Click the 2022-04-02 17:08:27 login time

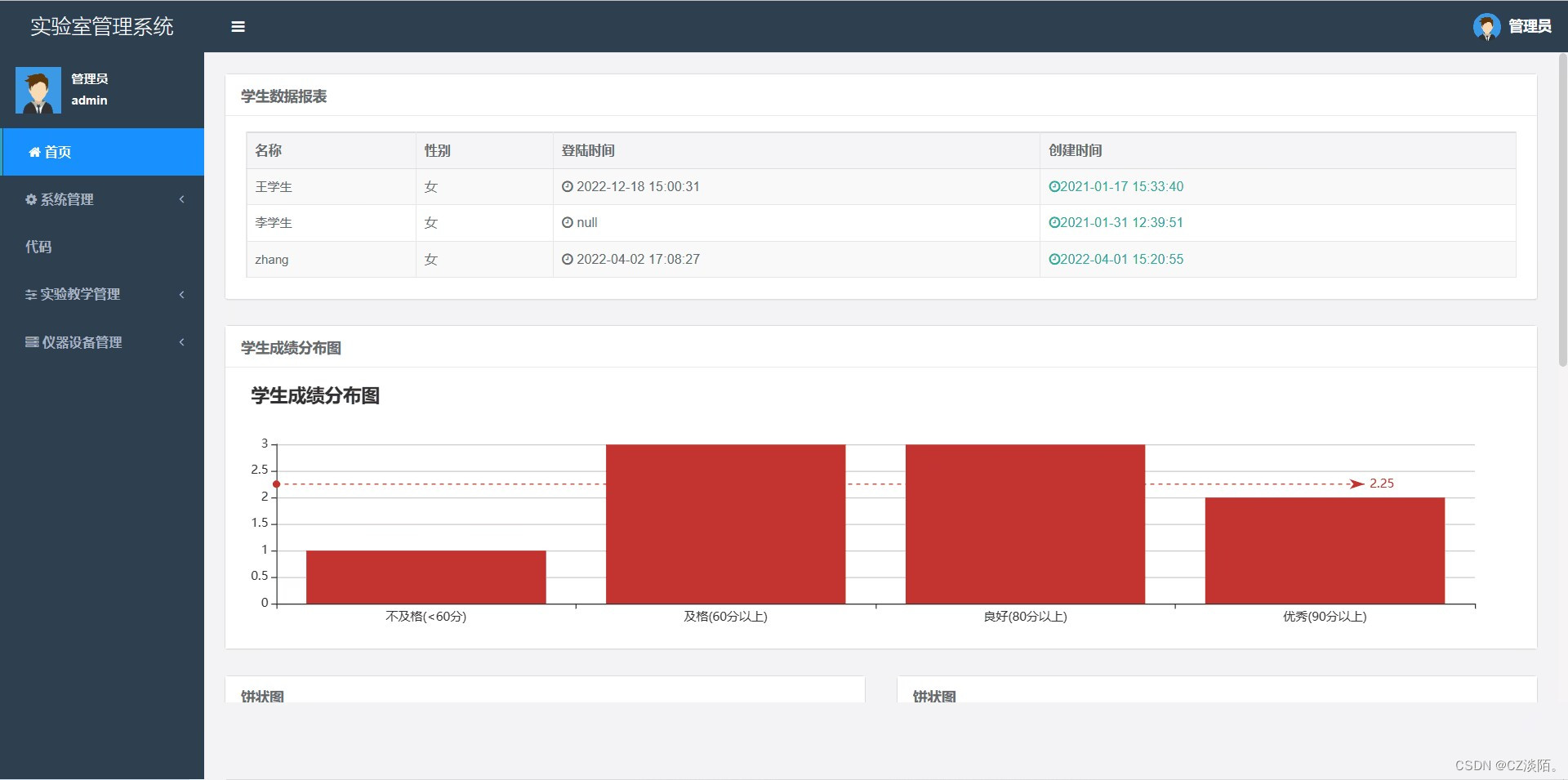(638, 259)
